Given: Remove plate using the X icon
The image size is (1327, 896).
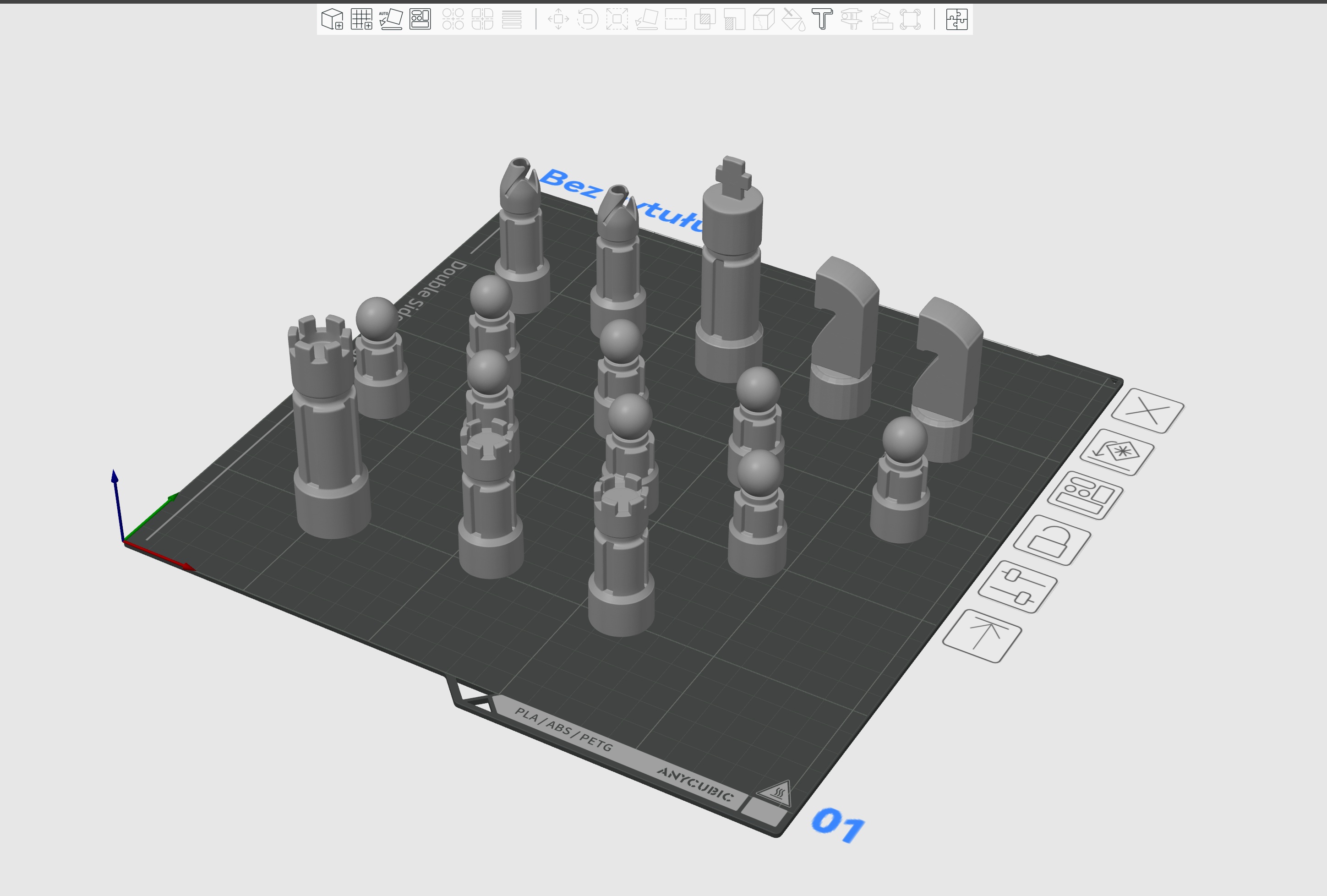Looking at the screenshot, I should pyautogui.click(x=1148, y=411).
